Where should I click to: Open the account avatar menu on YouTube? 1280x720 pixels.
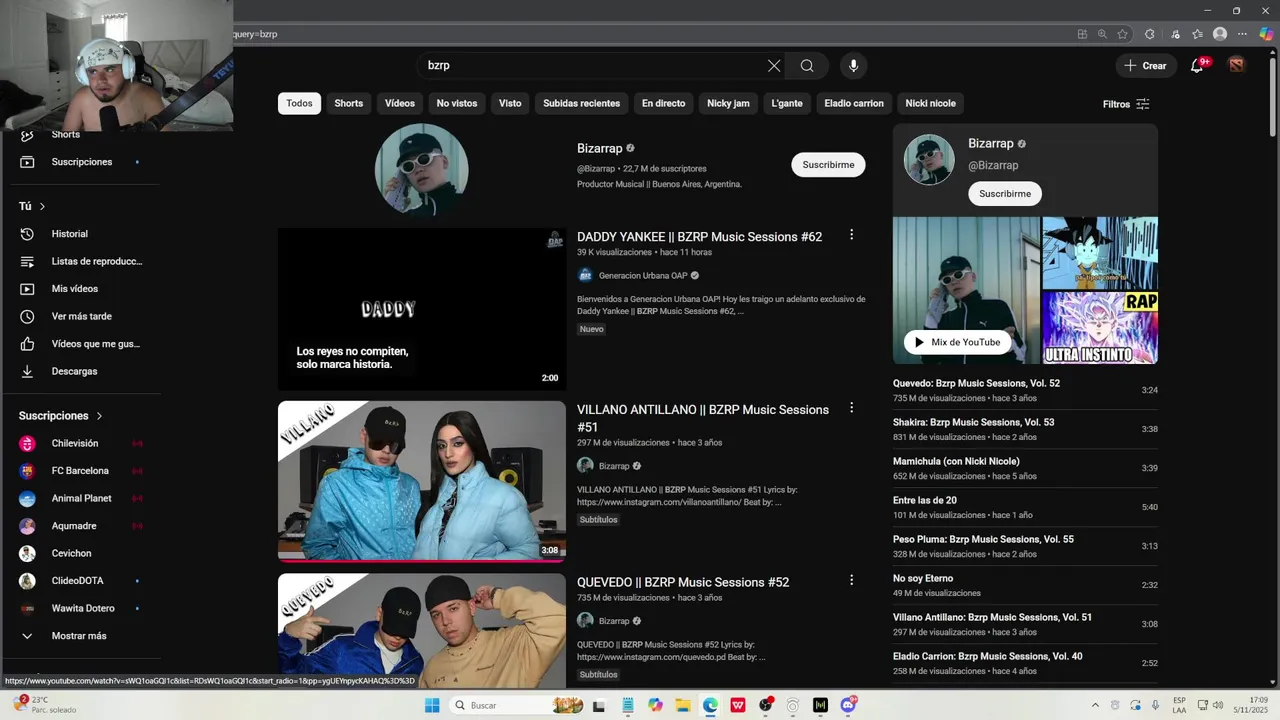pos(1237,65)
